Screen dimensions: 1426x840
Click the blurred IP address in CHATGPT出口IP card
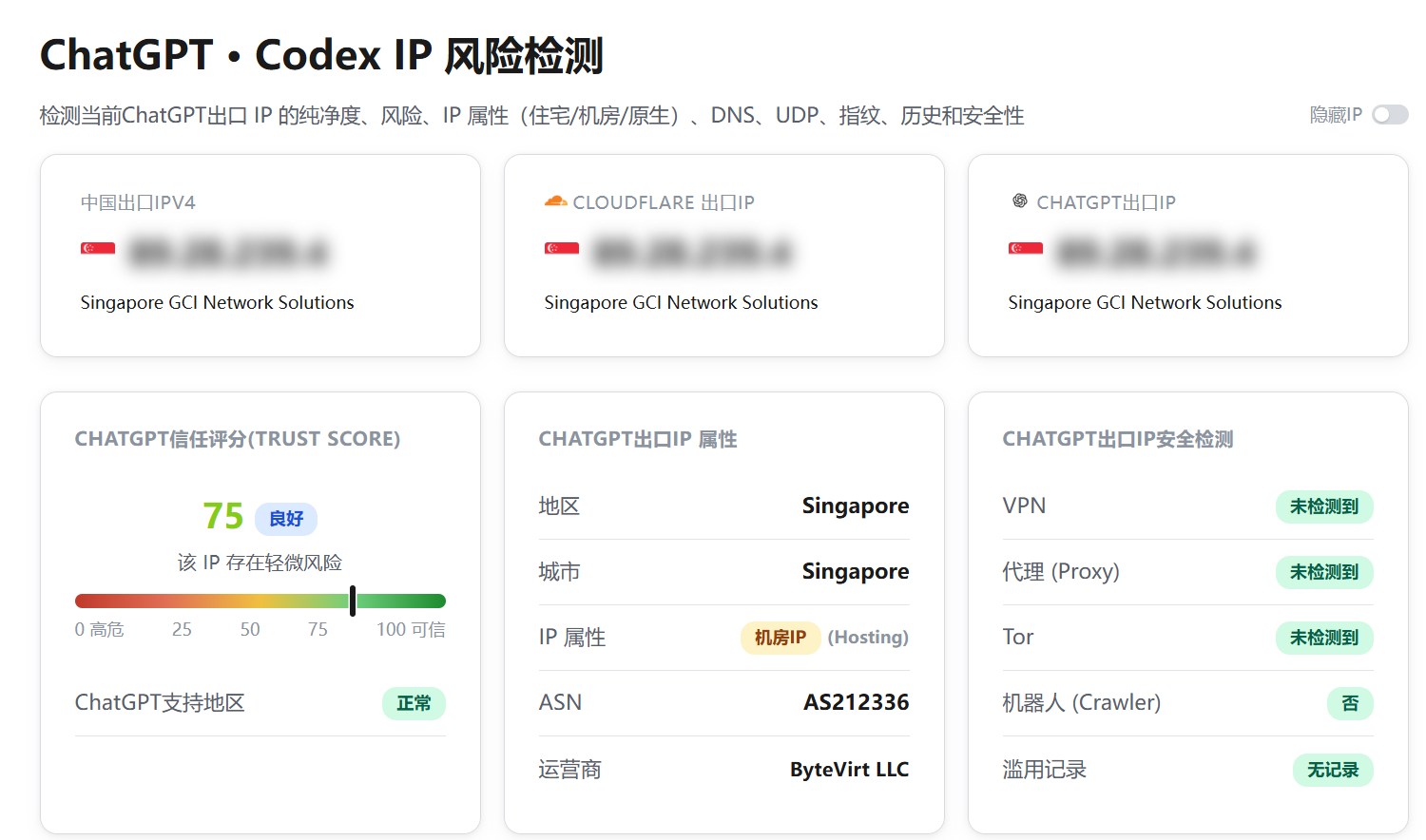(1157, 253)
